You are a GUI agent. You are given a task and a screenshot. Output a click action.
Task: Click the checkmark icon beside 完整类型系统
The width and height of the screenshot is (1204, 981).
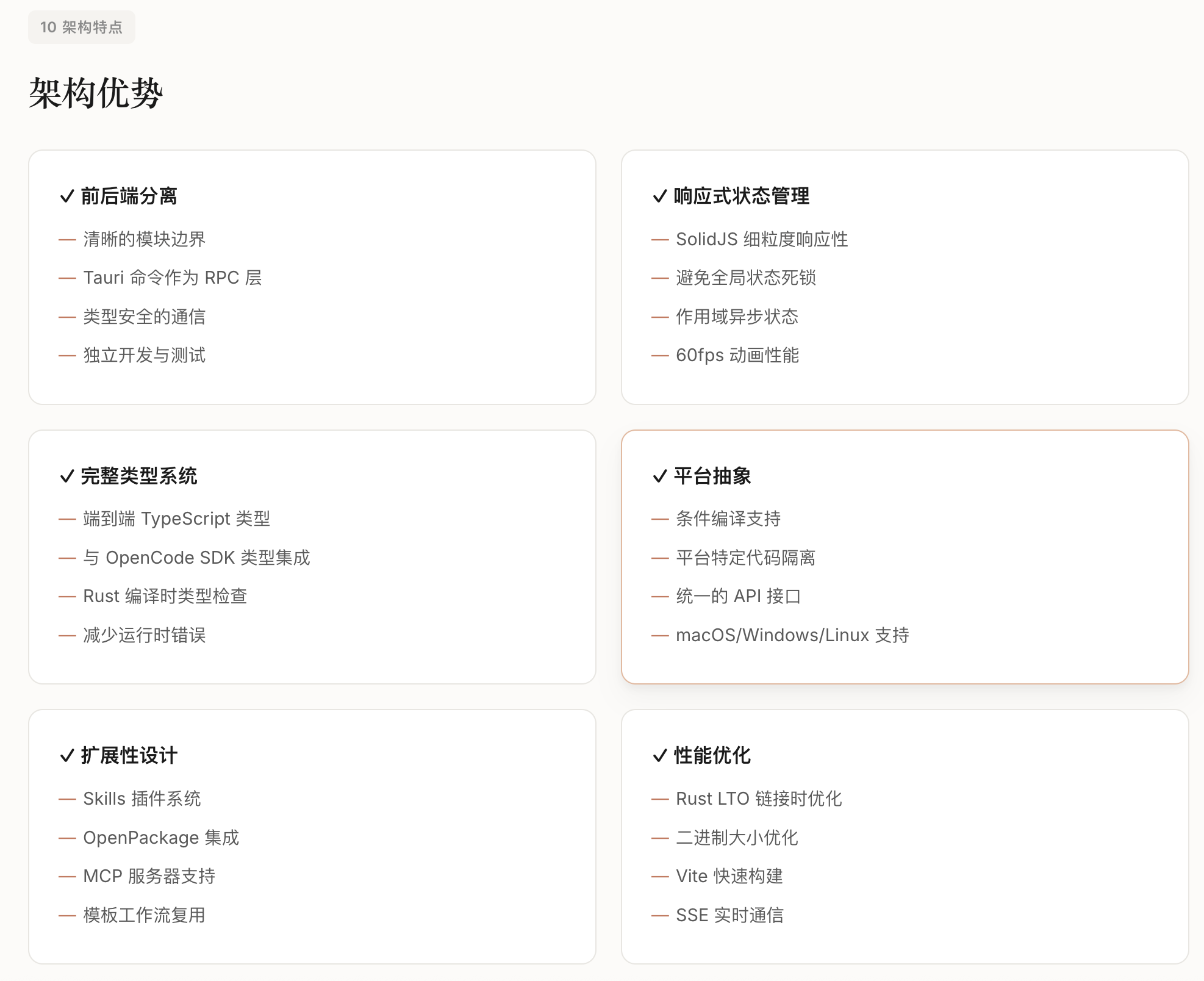pos(67,476)
